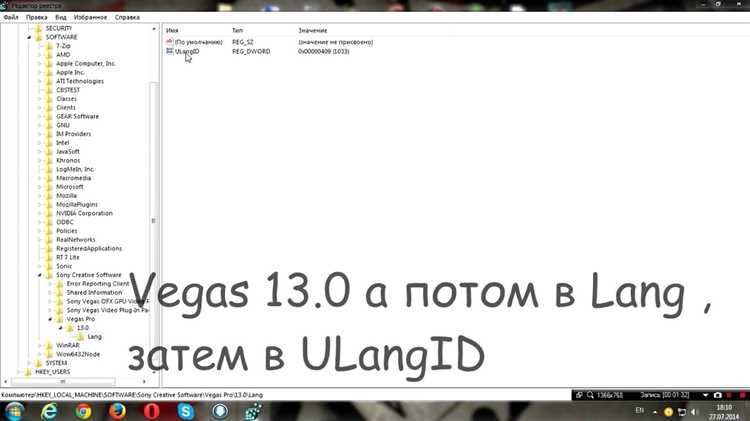Click the EN language indicator in tray
Viewport: 750px width, 421px height.
[640, 410]
